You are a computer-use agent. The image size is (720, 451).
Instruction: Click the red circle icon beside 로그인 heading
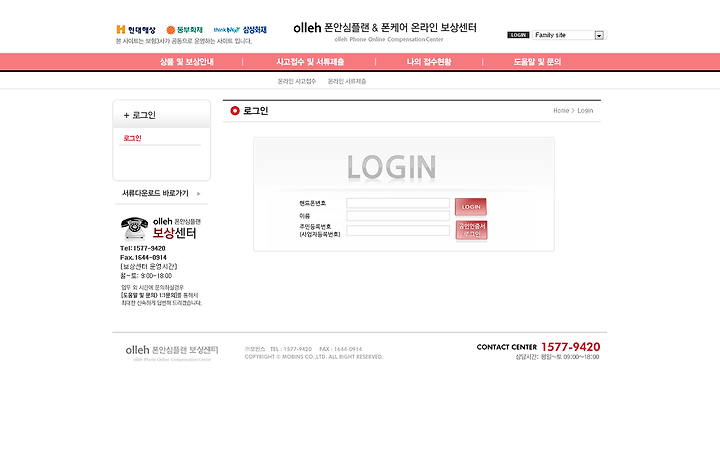click(235, 111)
